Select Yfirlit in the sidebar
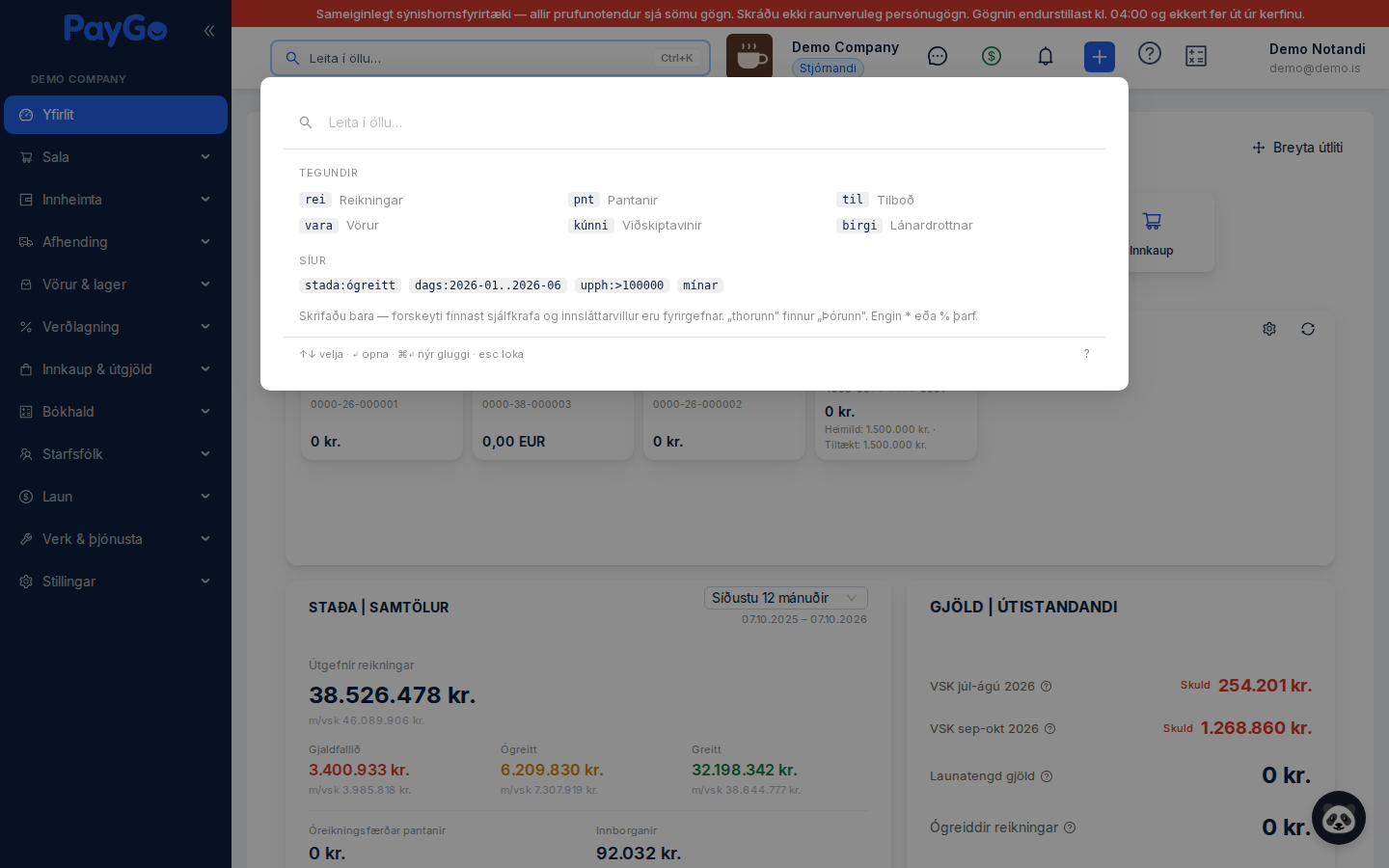 pos(116,115)
